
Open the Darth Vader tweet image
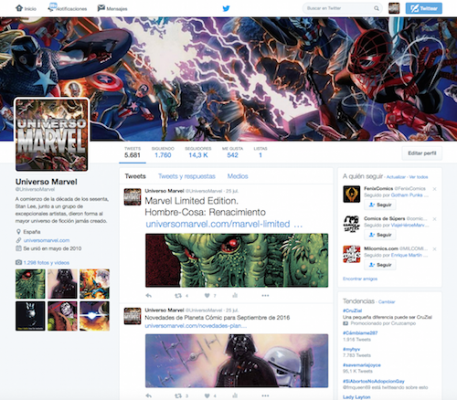click(x=237, y=361)
